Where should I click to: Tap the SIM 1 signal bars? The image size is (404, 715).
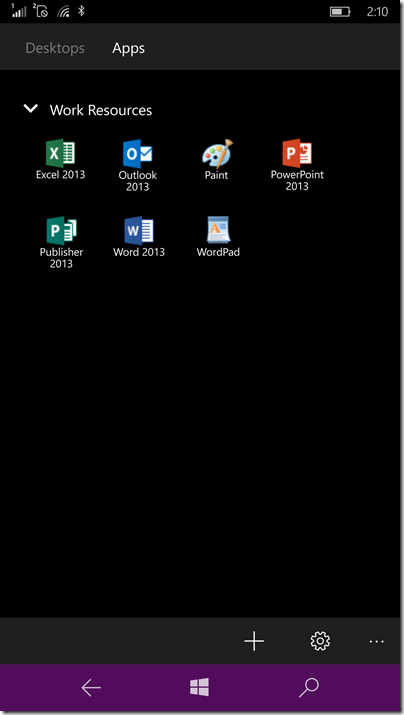(x=19, y=11)
